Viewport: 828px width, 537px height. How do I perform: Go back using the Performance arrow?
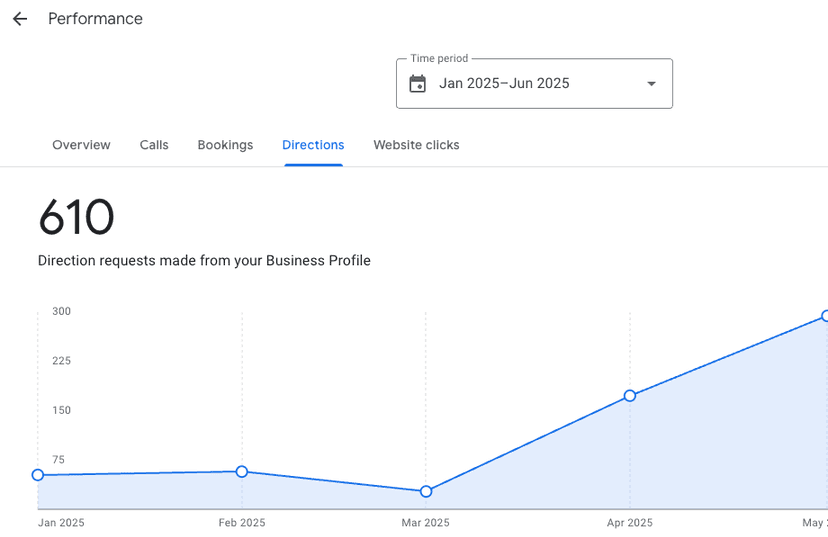[x=20, y=19]
